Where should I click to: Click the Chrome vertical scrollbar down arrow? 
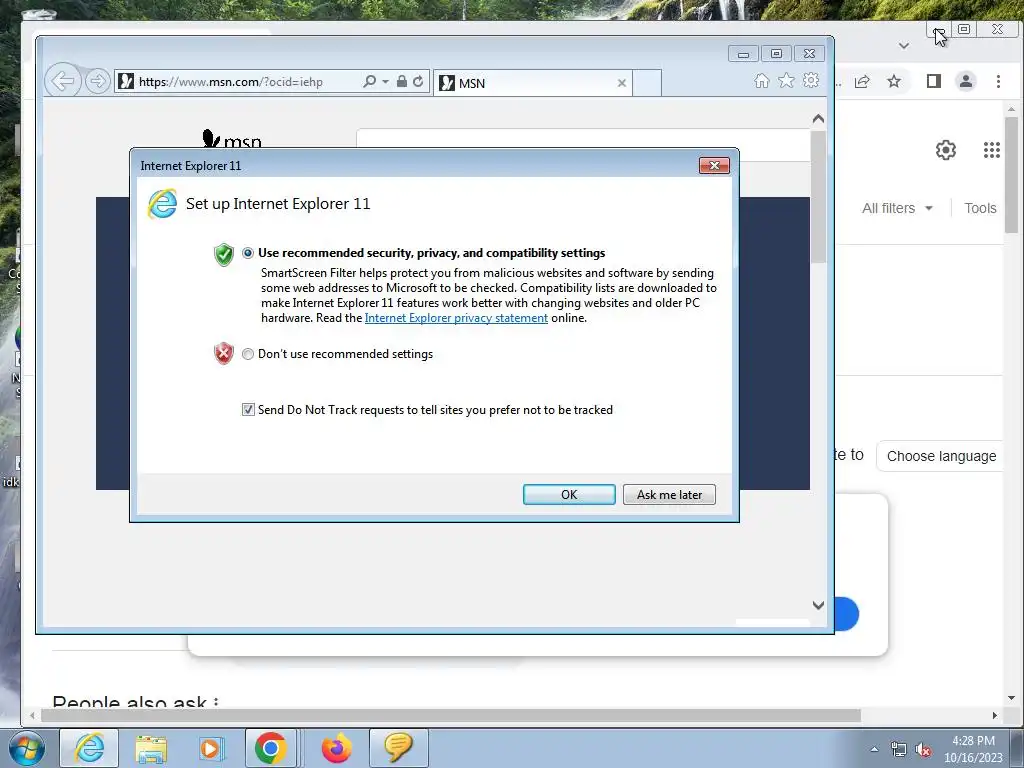(x=1012, y=698)
